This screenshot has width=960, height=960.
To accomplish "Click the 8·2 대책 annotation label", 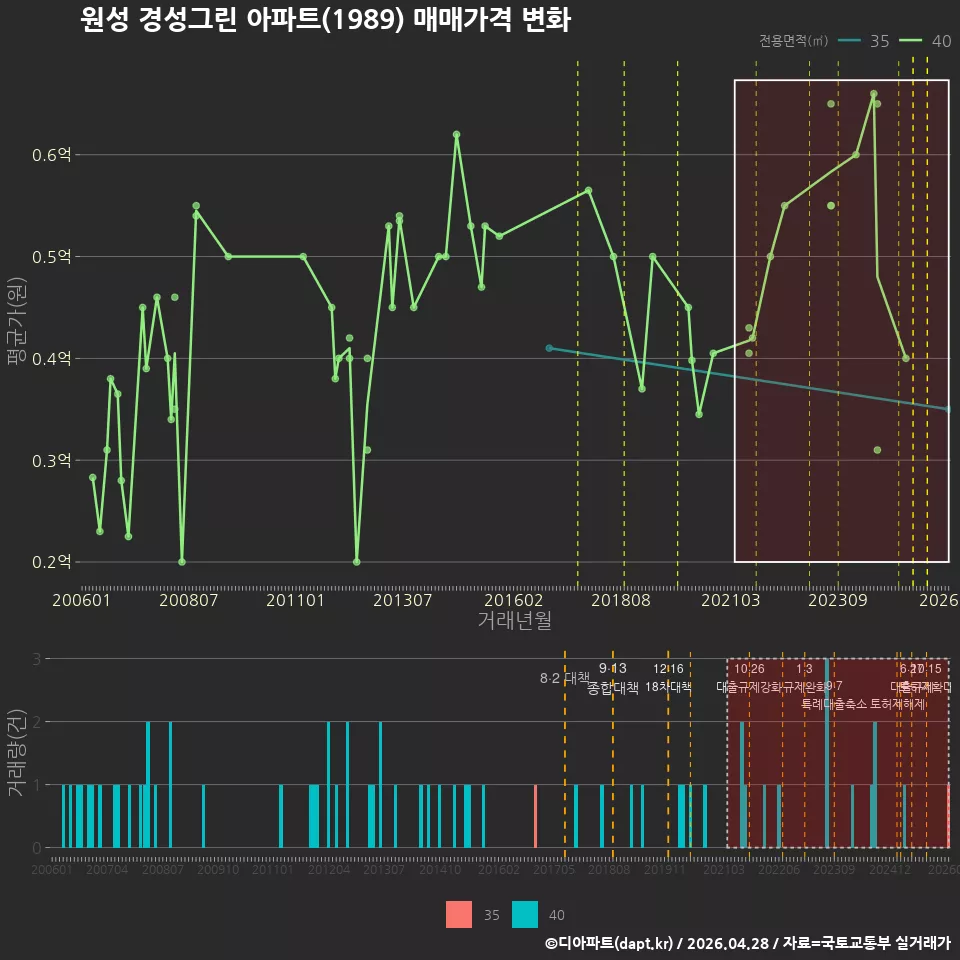I will pos(564,678).
